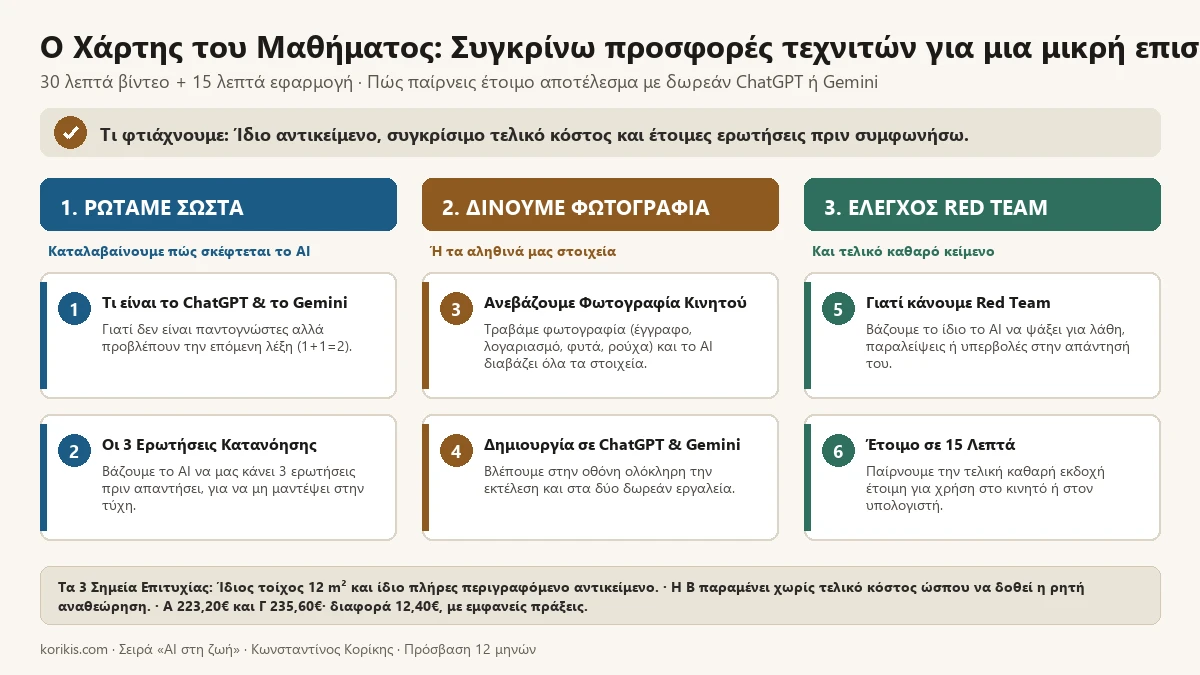Image resolution: width=1200 pixels, height=675 pixels.
Task: Click the subtitle beginning "30 λεπτά βίντεο"
Action: (459, 82)
